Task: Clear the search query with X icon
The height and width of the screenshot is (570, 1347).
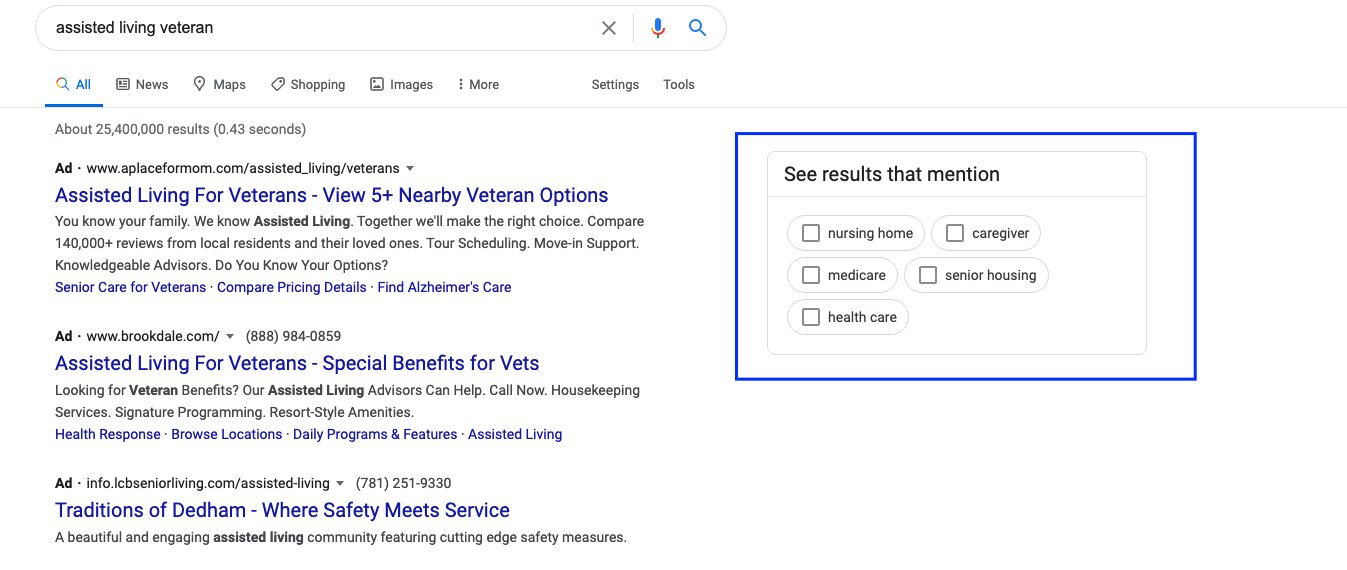Action: (609, 28)
